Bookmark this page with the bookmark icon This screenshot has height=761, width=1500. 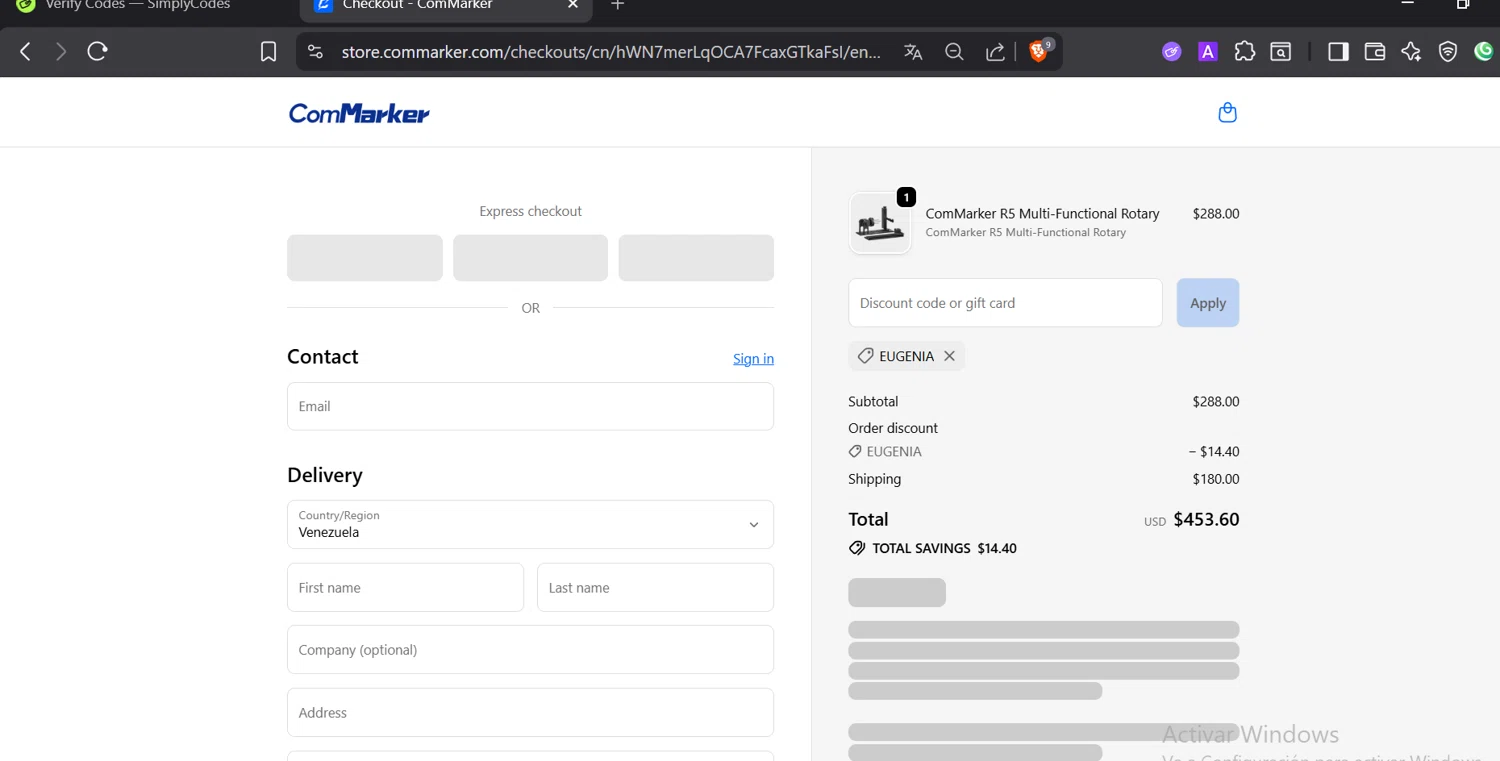click(x=268, y=52)
